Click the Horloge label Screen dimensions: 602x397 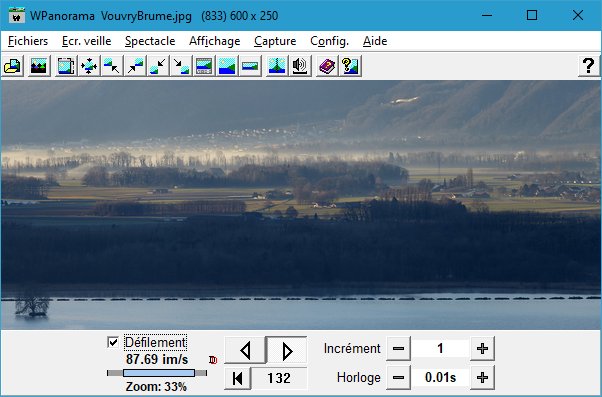pos(359,378)
